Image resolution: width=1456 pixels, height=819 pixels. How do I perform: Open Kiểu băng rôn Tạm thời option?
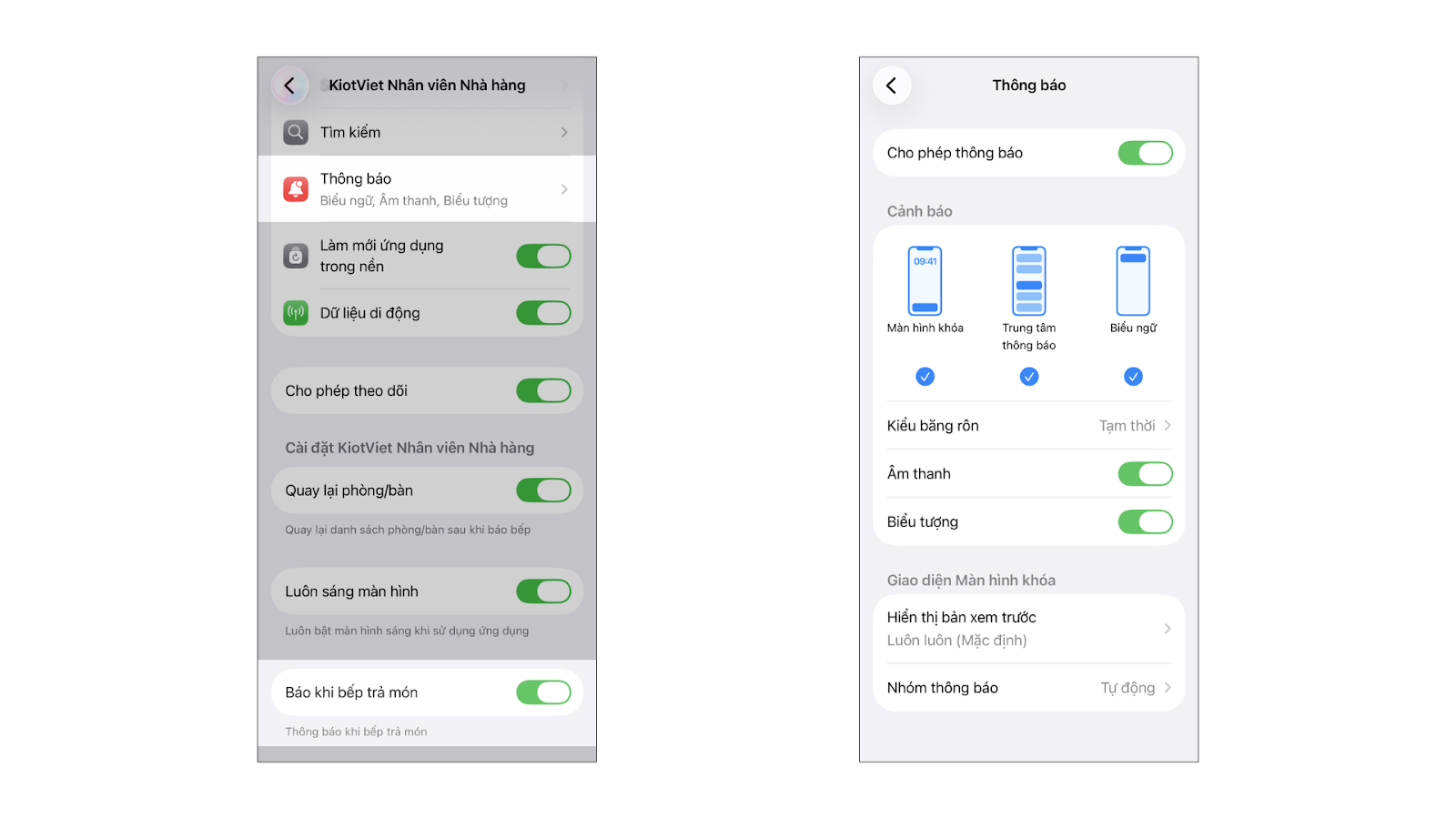1029,426
